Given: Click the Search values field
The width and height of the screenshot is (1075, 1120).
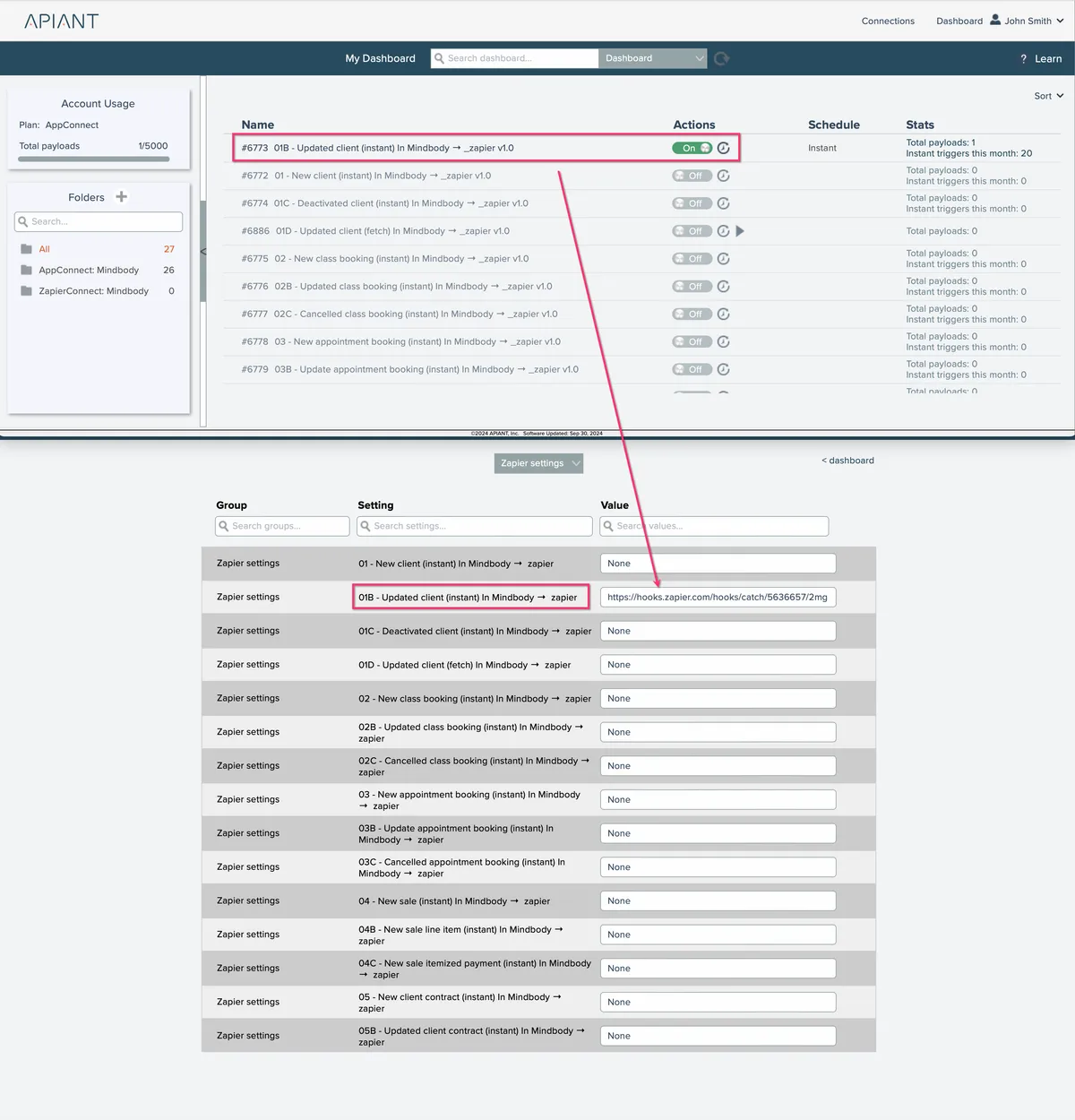Looking at the screenshot, I should click(x=714, y=526).
